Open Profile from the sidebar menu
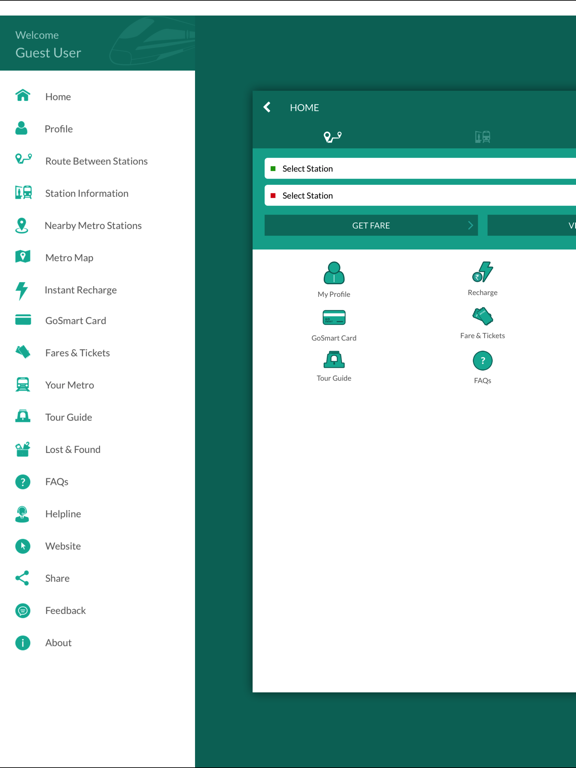This screenshot has width=576, height=768. click(58, 129)
